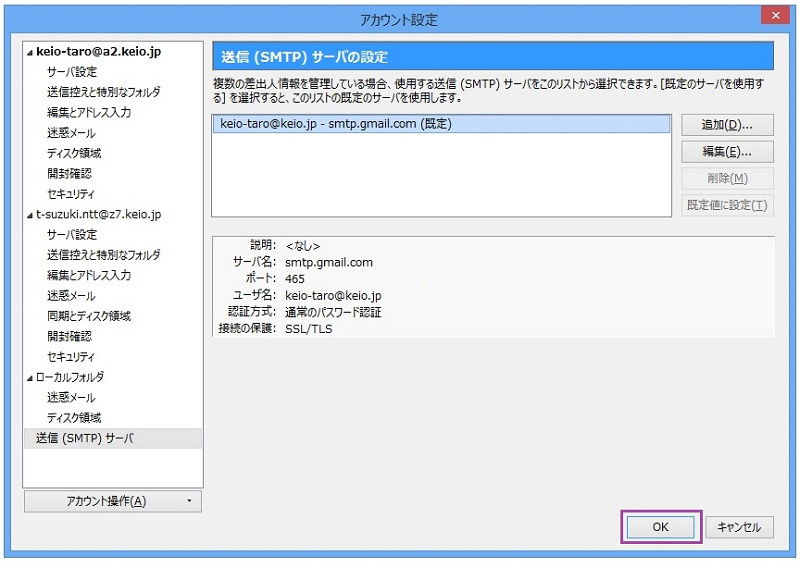Select the smtp.gmail.com server list entry
The height and width of the screenshot is (568, 800).
[440, 124]
